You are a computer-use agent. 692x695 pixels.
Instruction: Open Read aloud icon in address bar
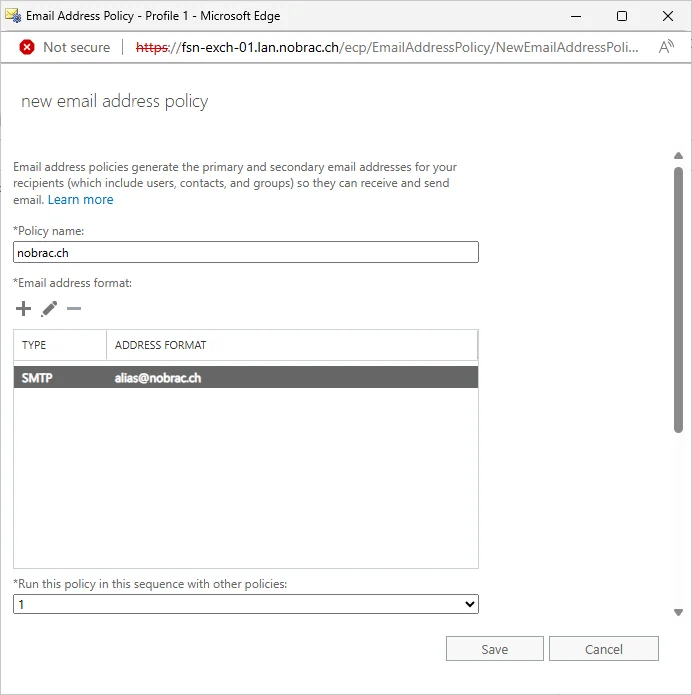[666, 47]
